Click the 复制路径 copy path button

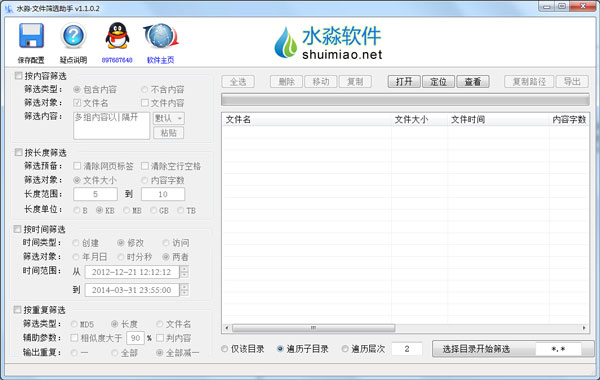[x=529, y=82]
